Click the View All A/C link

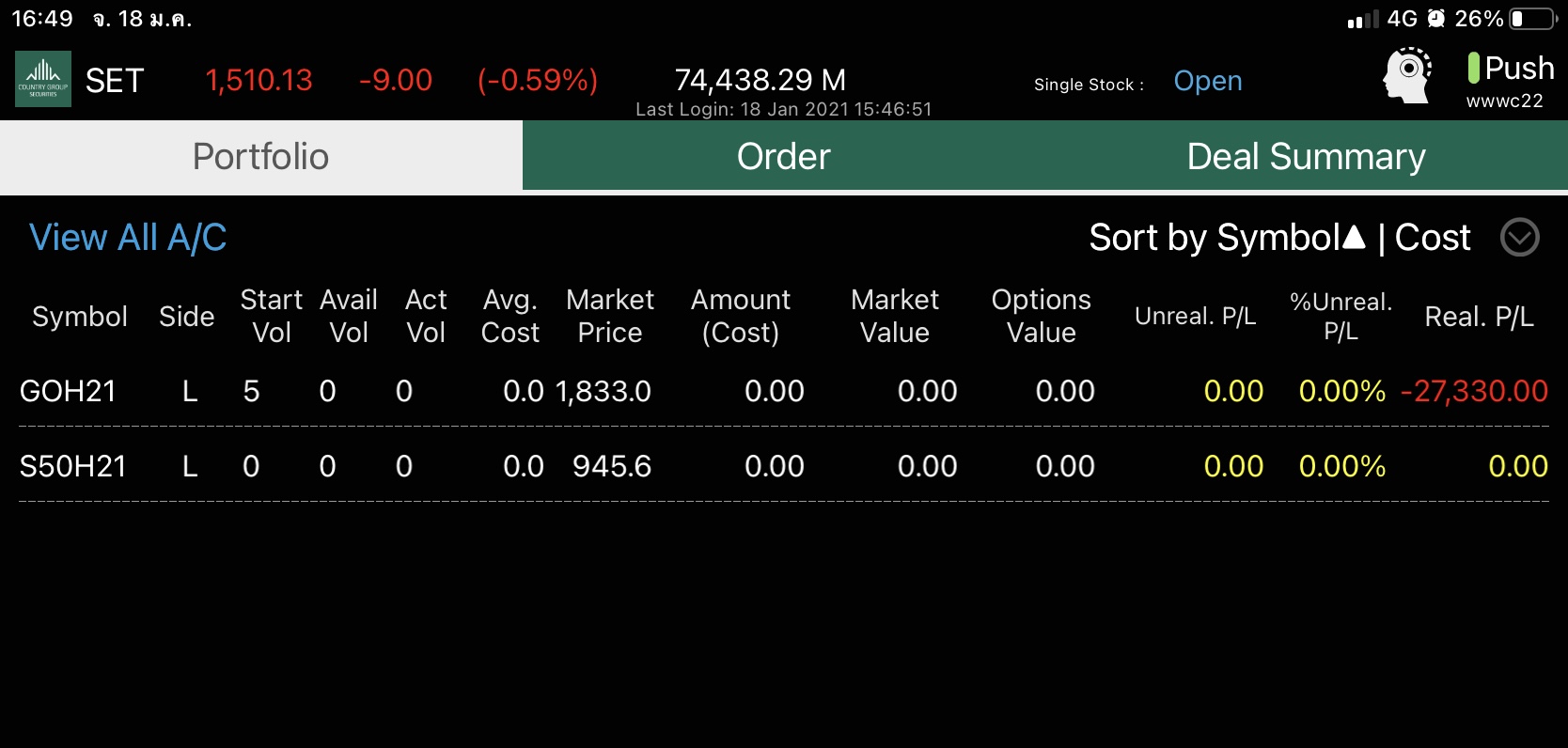pyautogui.click(x=128, y=238)
